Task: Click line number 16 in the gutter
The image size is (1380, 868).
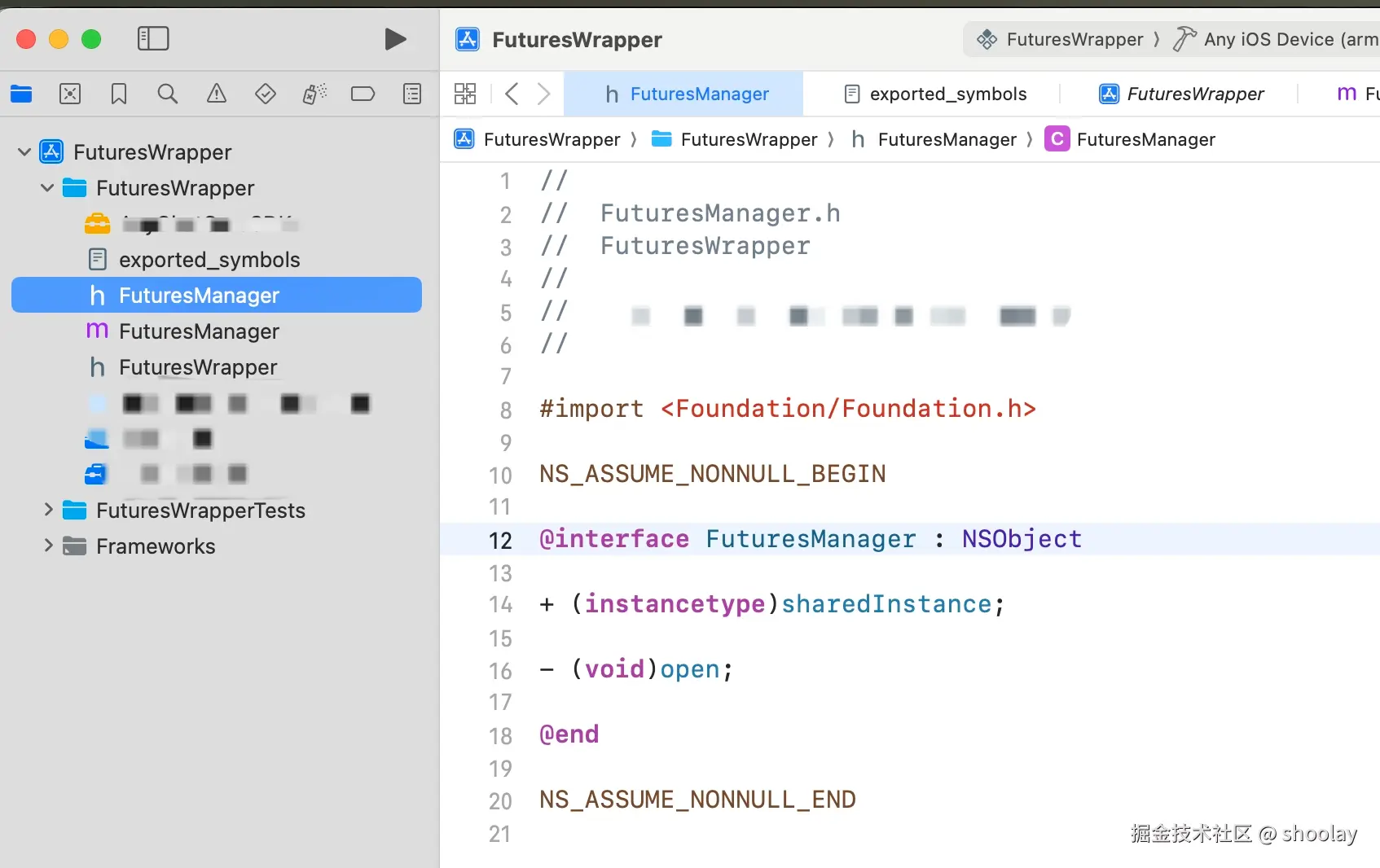Action: [500, 670]
